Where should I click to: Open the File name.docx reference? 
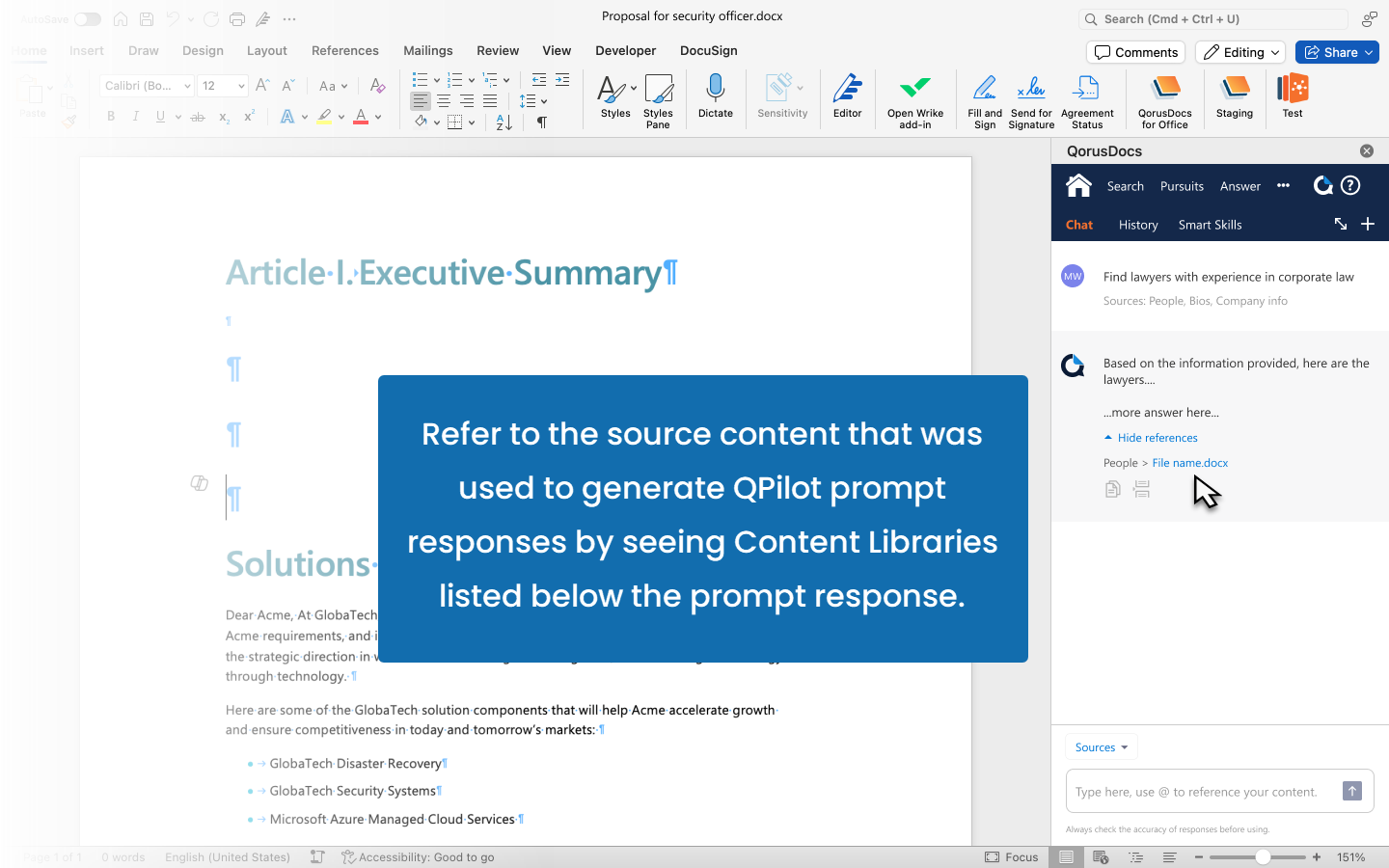pos(1190,463)
